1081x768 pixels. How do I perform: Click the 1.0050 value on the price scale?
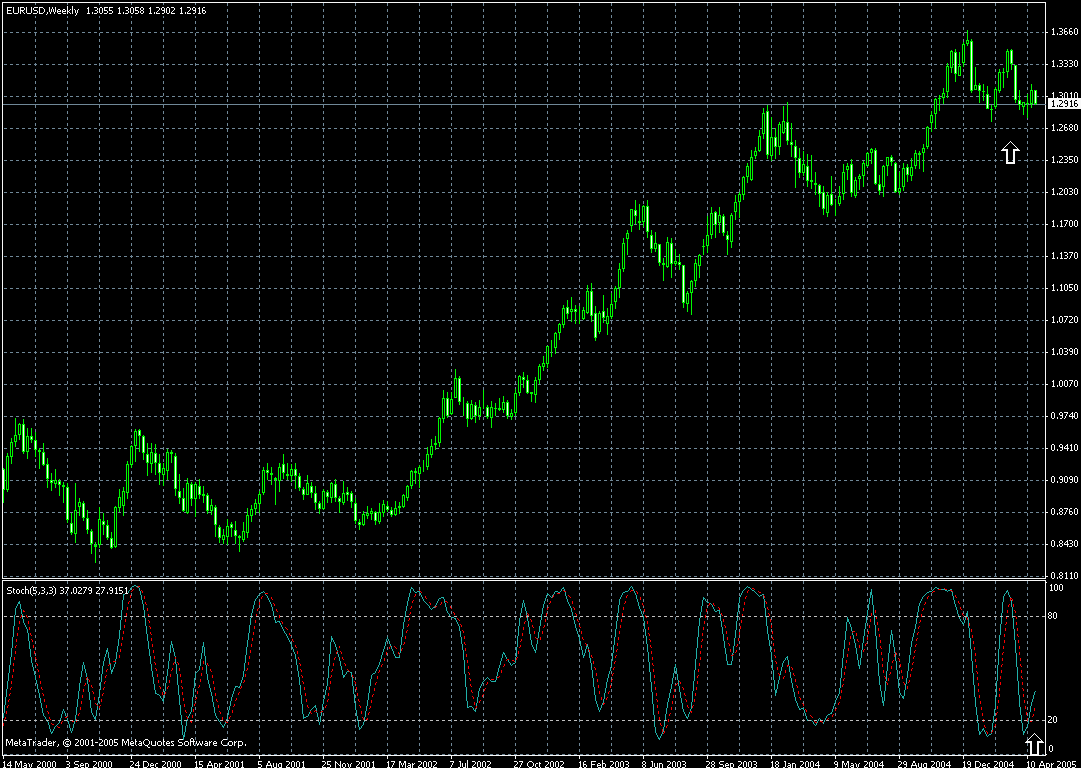tap(1065, 382)
